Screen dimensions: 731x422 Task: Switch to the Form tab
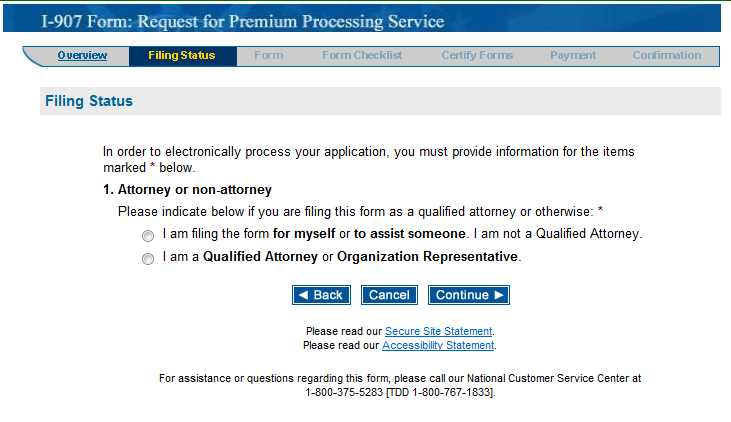[268, 56]
